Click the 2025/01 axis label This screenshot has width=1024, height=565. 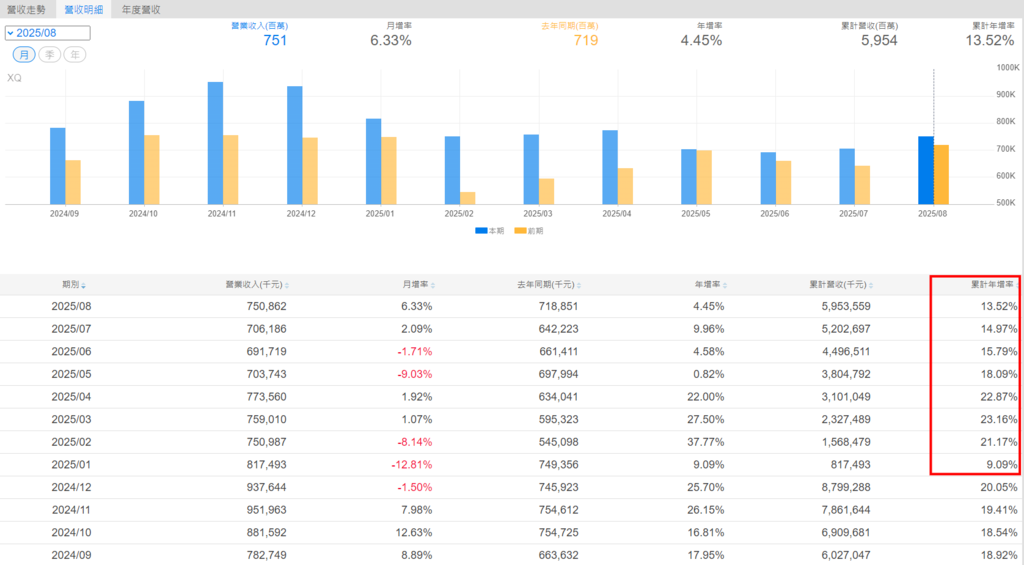coord(379,214)
